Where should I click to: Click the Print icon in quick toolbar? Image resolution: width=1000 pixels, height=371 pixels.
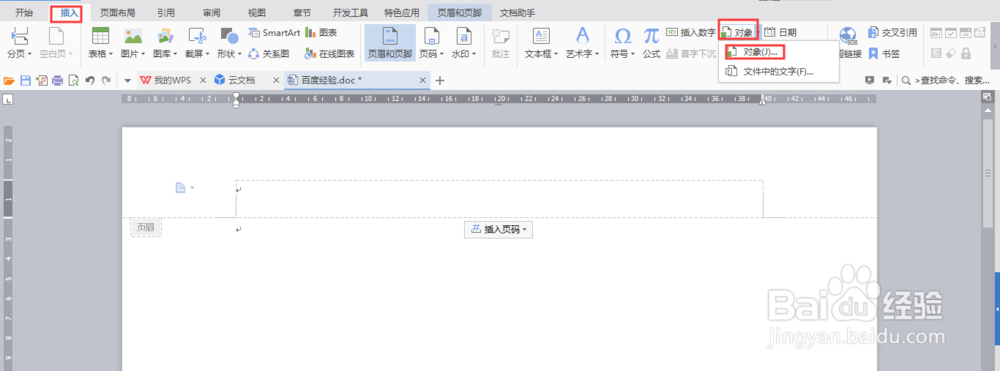(57, 80)
